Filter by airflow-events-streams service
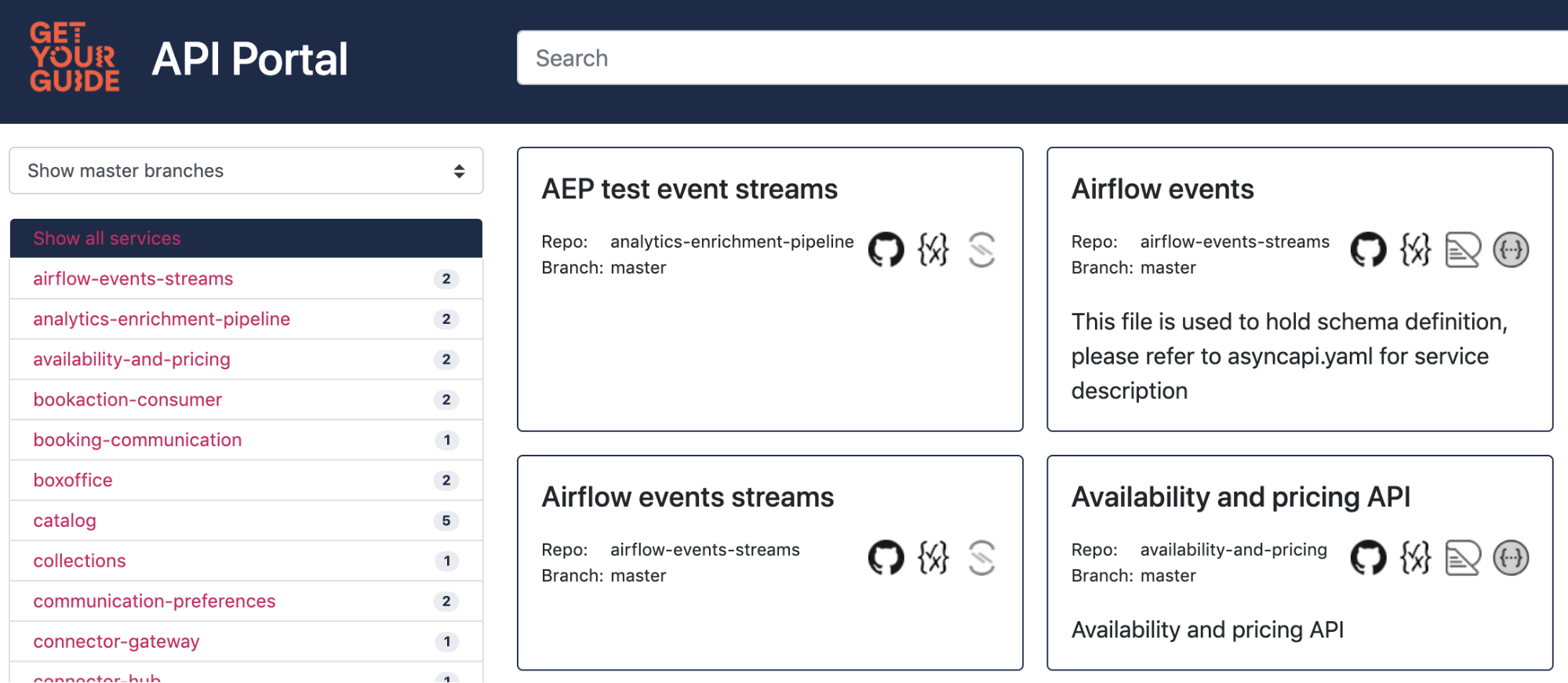Image resolution: width=1568 pixels, height=683 pixels. click(x=246, y=278)
